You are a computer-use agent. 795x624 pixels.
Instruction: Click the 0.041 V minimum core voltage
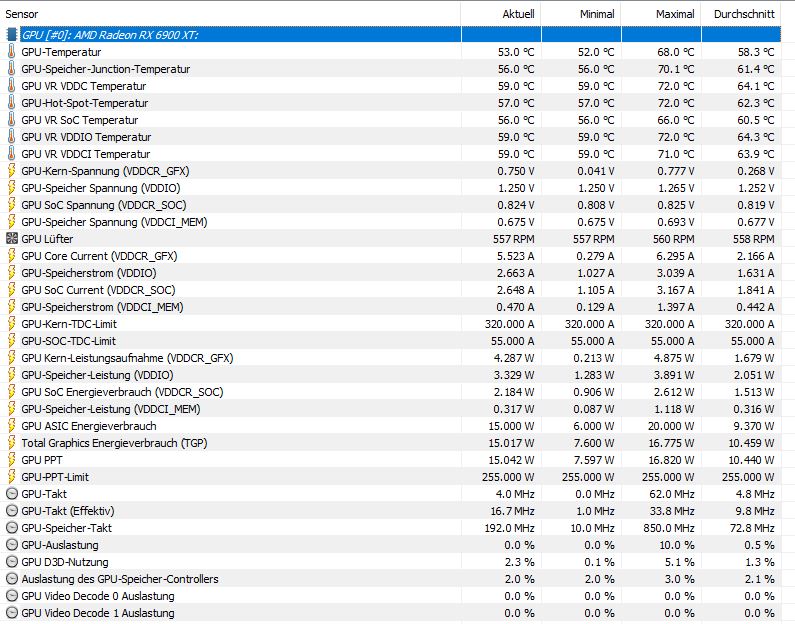click(x=596, y=171)
